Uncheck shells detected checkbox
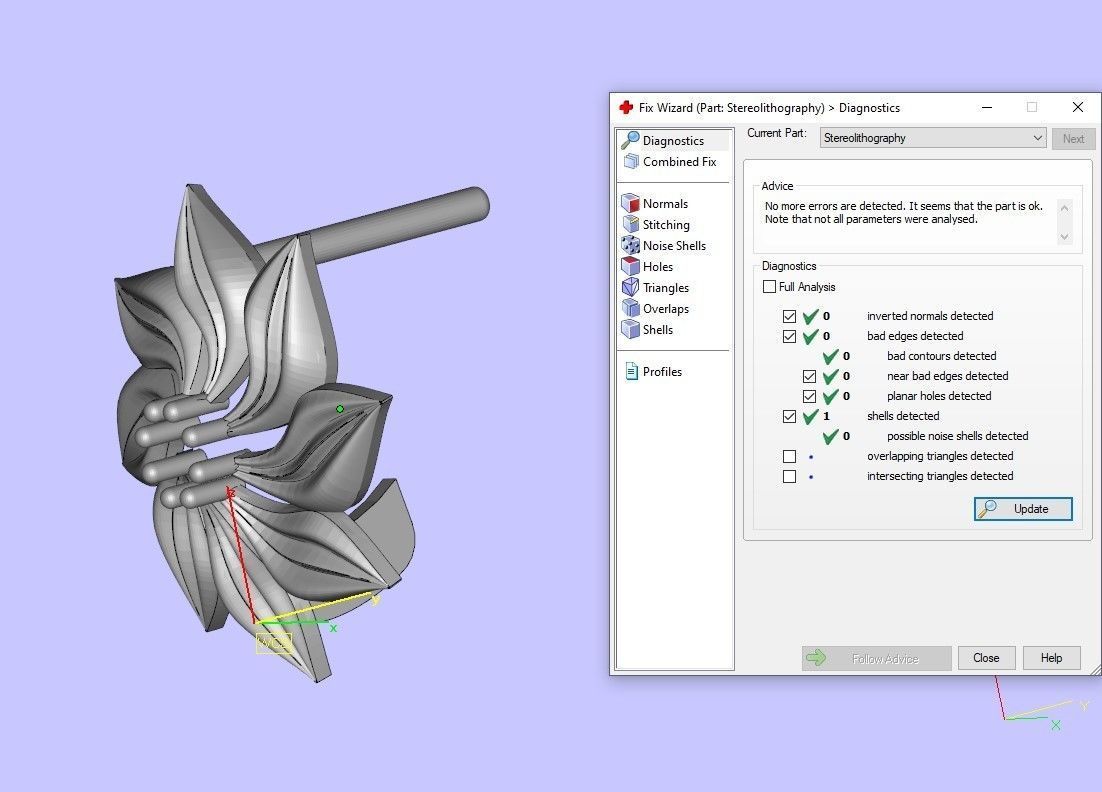1102x792 pixels. coord(789,417)
